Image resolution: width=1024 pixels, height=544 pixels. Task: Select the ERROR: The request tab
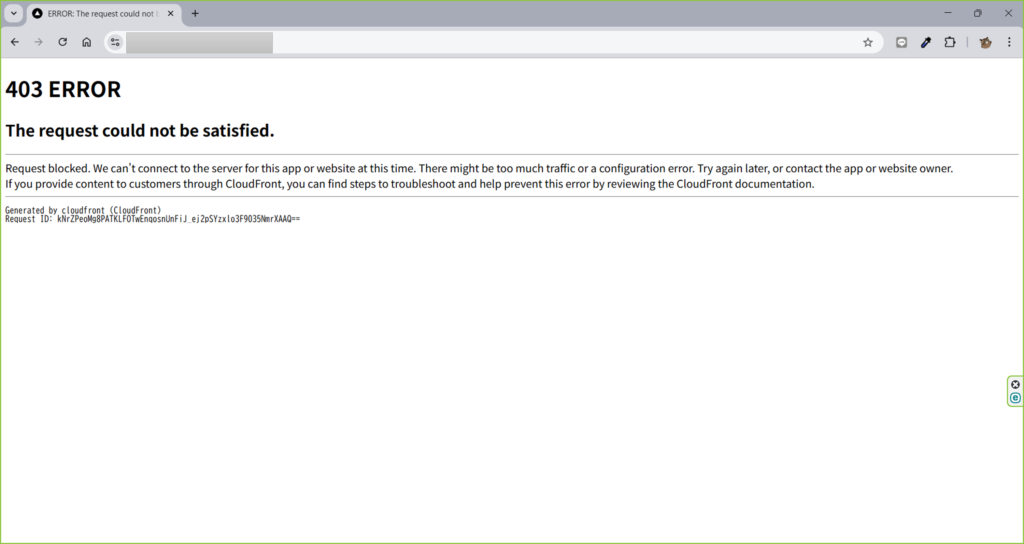click(x=100, y=14)
